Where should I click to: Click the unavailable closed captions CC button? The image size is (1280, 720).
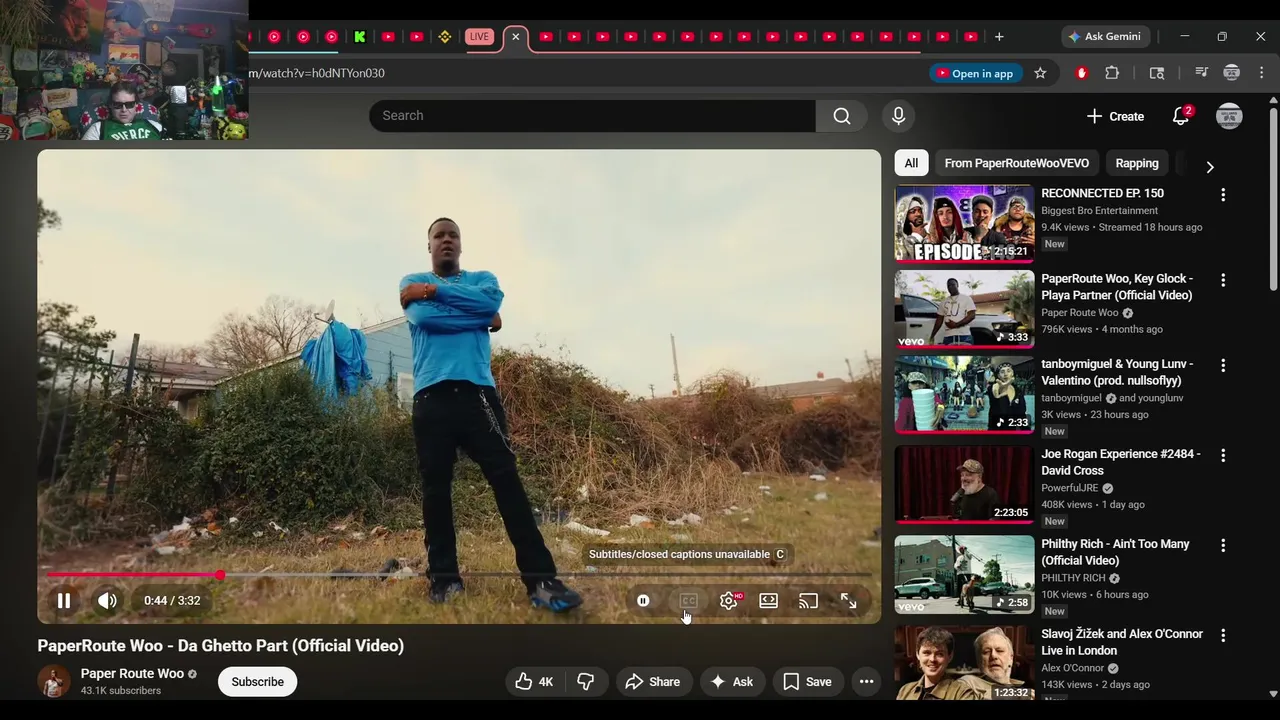click(x=688, y=601)
